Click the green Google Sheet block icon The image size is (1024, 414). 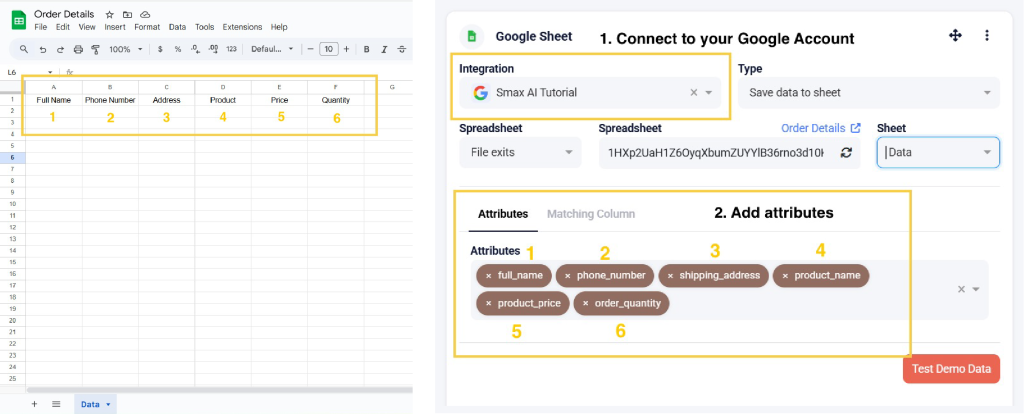pos(472,37)
